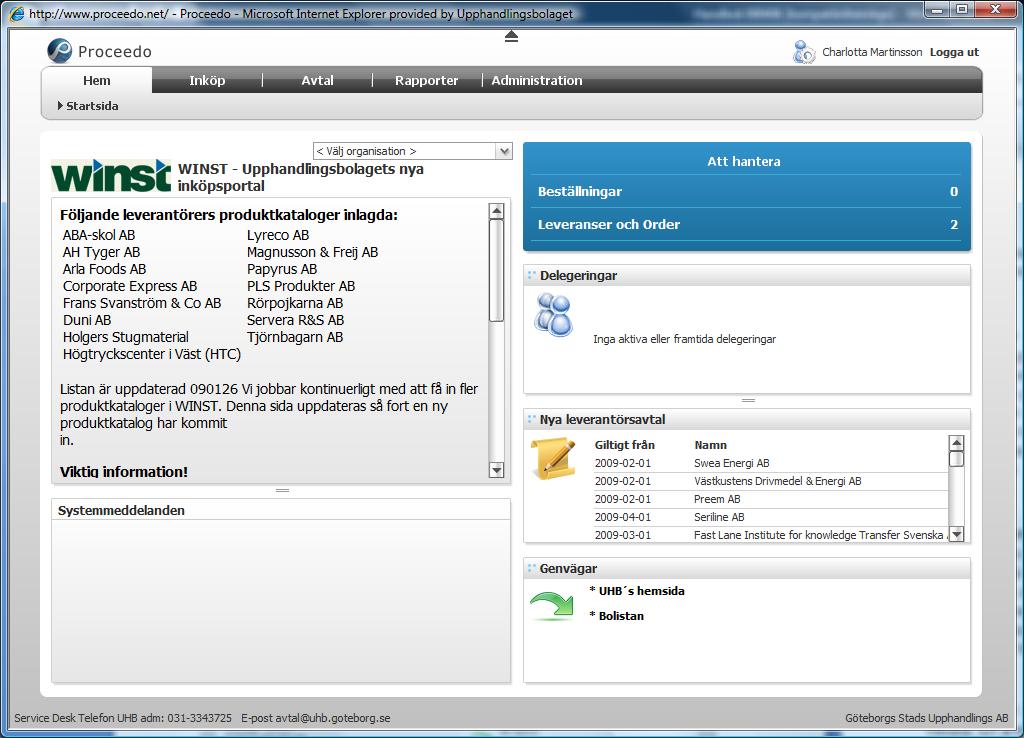Click Rörpojkarna AB in supplier list
The height and width of the screenshot is (738, 1024).
pos(295,303)
